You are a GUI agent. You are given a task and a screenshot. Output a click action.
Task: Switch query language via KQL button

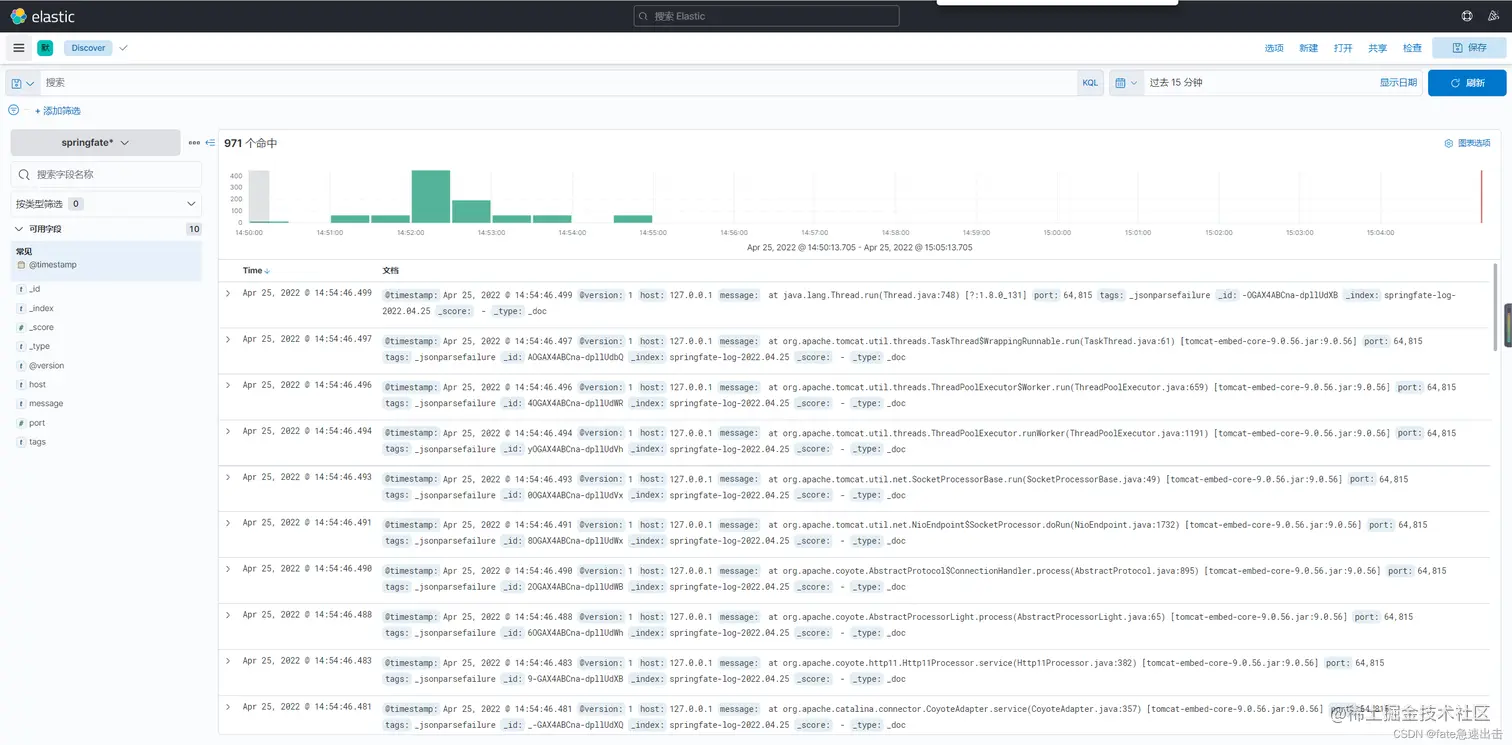tap(1090, 83)
